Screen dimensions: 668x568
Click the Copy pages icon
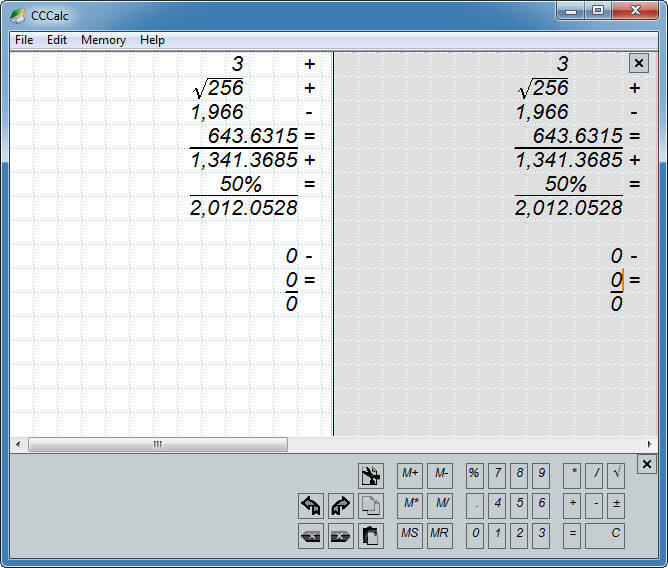(x=371, y=506)
